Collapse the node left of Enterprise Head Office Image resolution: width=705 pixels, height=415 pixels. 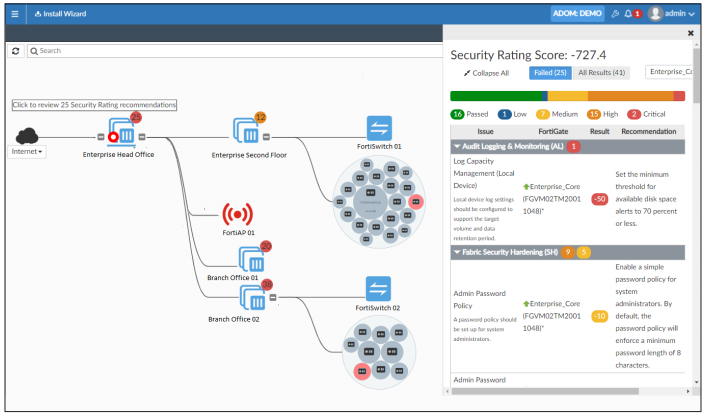pos(101,137)
